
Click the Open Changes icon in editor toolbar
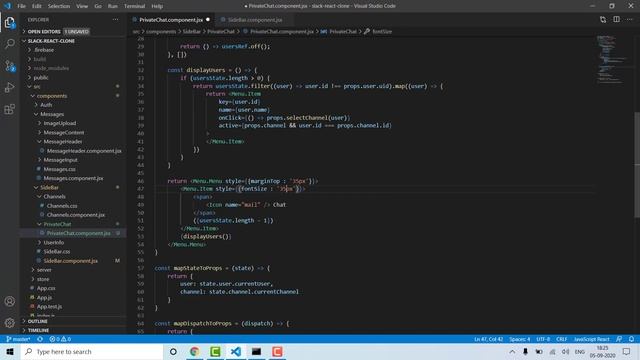coord(603,20)
